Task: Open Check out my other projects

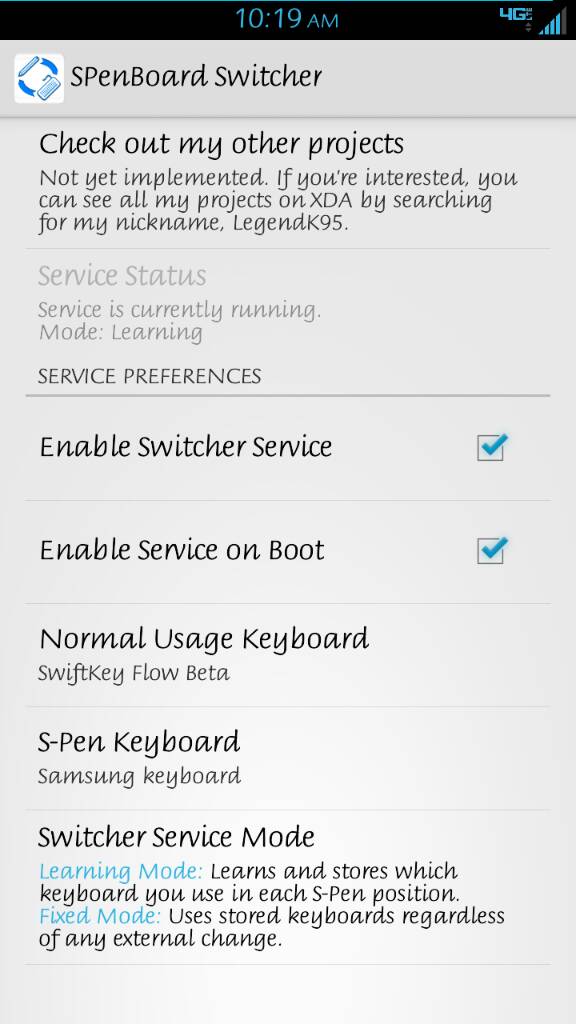Action: (288, 183)
